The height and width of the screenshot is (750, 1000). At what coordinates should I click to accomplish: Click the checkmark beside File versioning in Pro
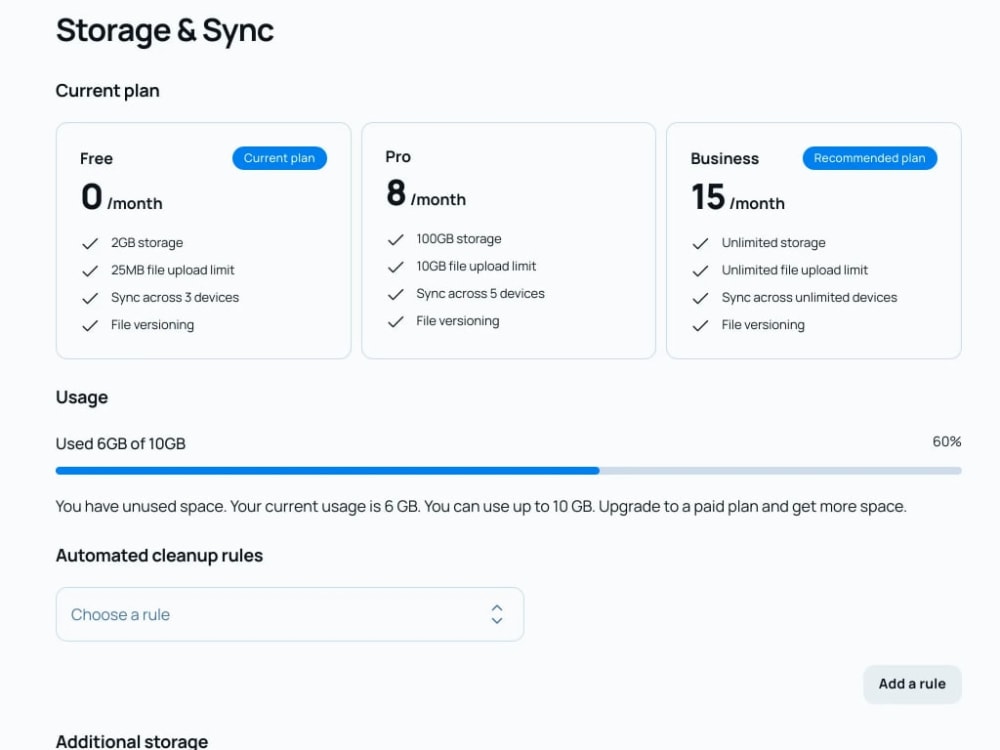(x=396, y=321)
